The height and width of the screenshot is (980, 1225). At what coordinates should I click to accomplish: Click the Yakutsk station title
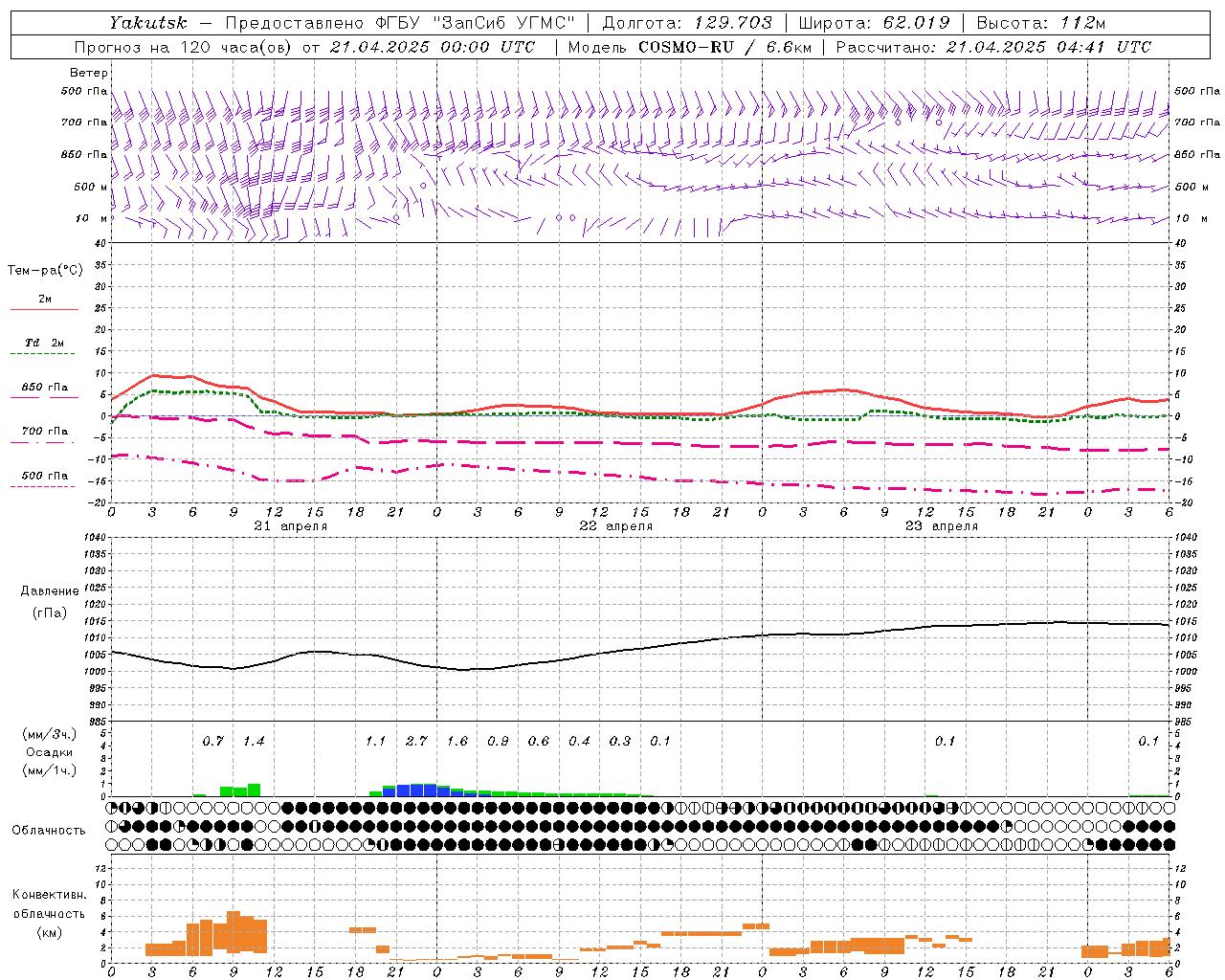(148, 22)
